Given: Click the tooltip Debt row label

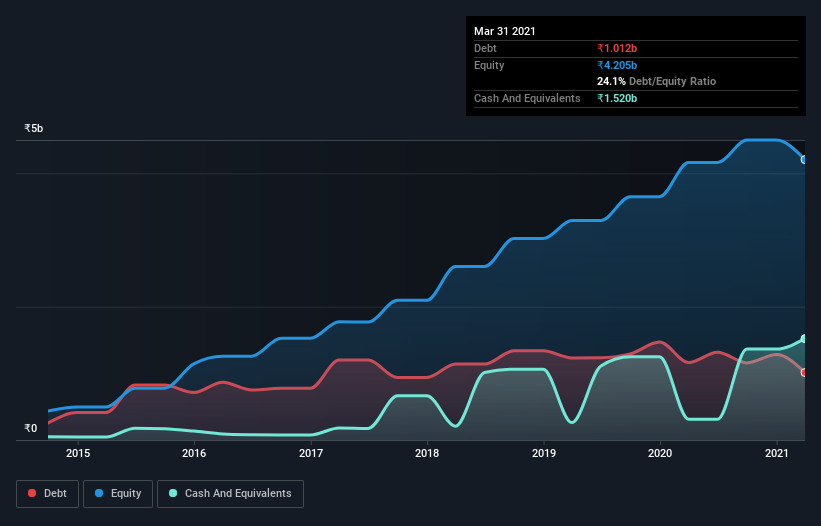Looking at the screenshot, I should click(485, 48).
